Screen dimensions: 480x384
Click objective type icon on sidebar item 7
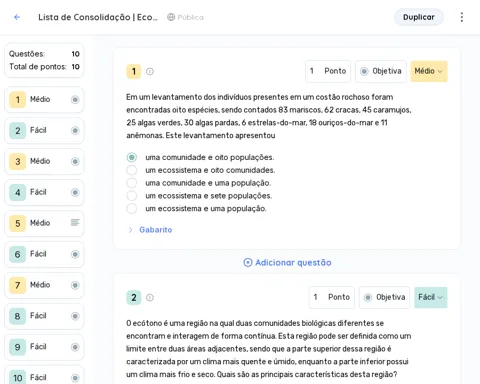pyautogui.click(x=75, y=285)
